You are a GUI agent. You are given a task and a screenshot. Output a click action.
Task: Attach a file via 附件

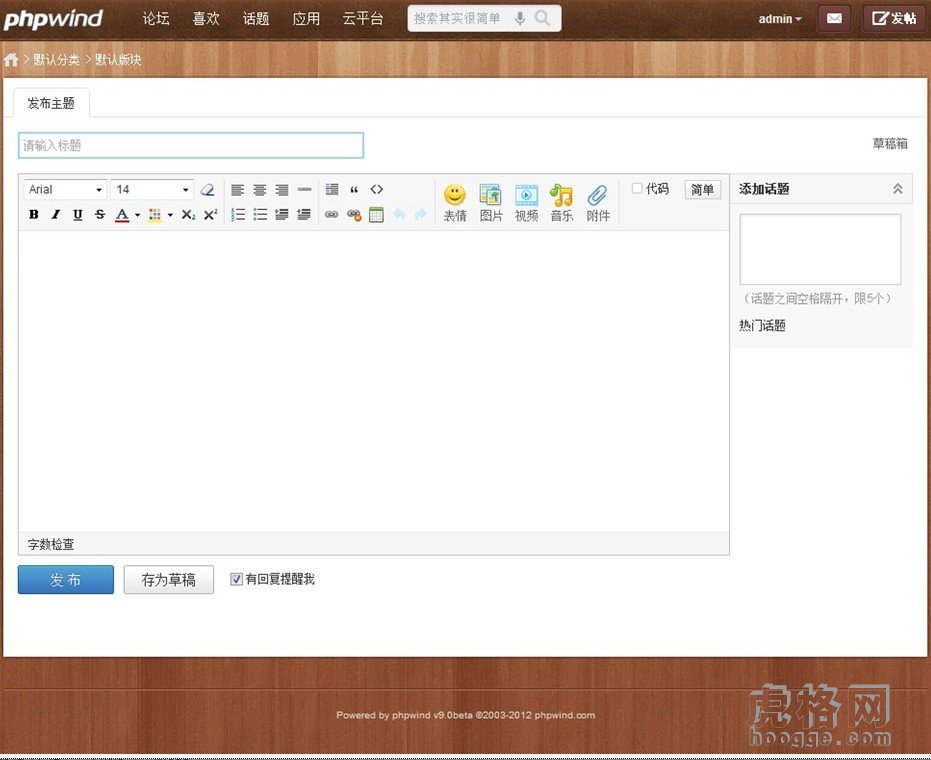pos(598,202)
